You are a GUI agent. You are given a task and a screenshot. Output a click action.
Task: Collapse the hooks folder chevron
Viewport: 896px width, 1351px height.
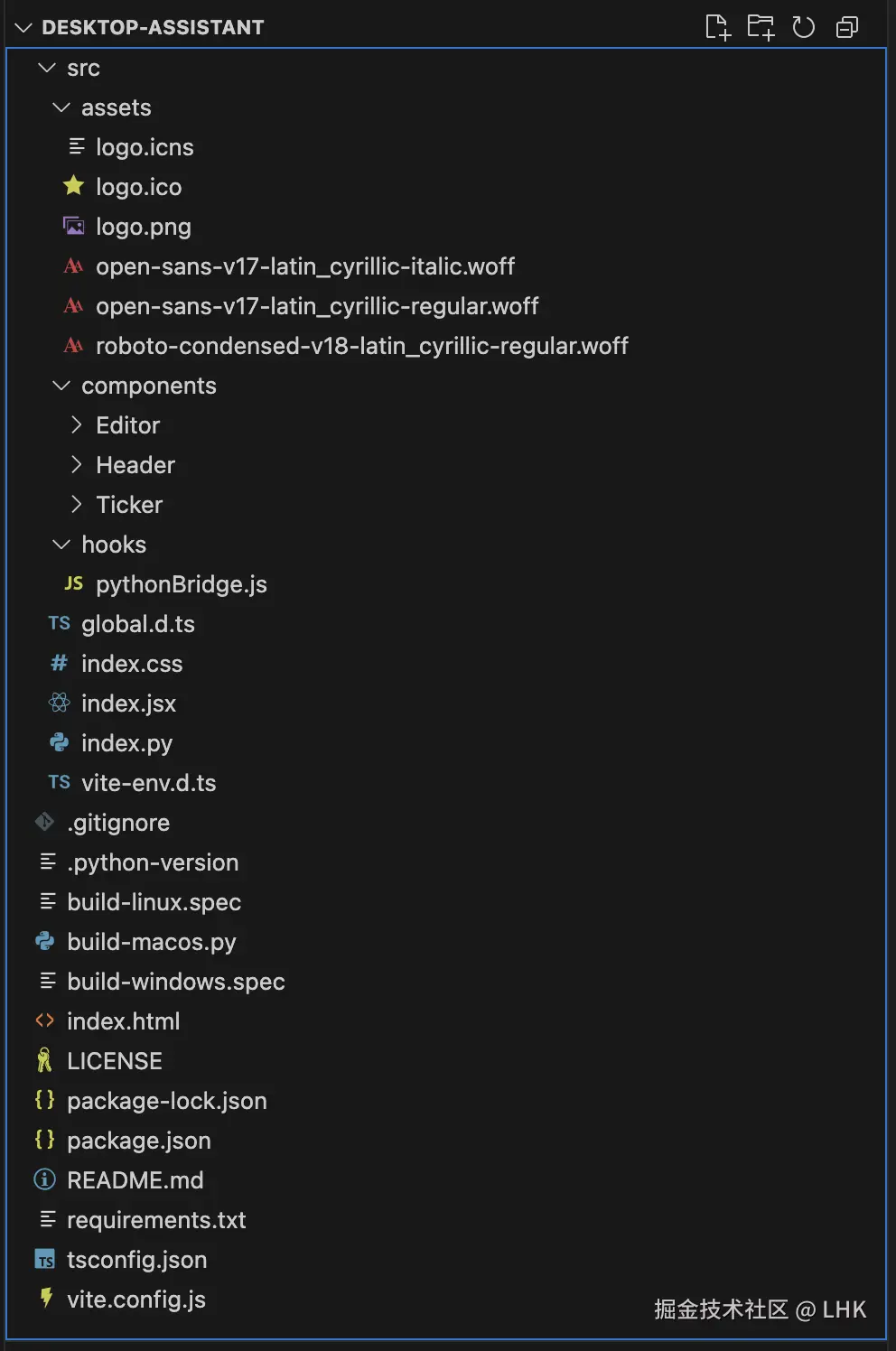tap(61, 545)
